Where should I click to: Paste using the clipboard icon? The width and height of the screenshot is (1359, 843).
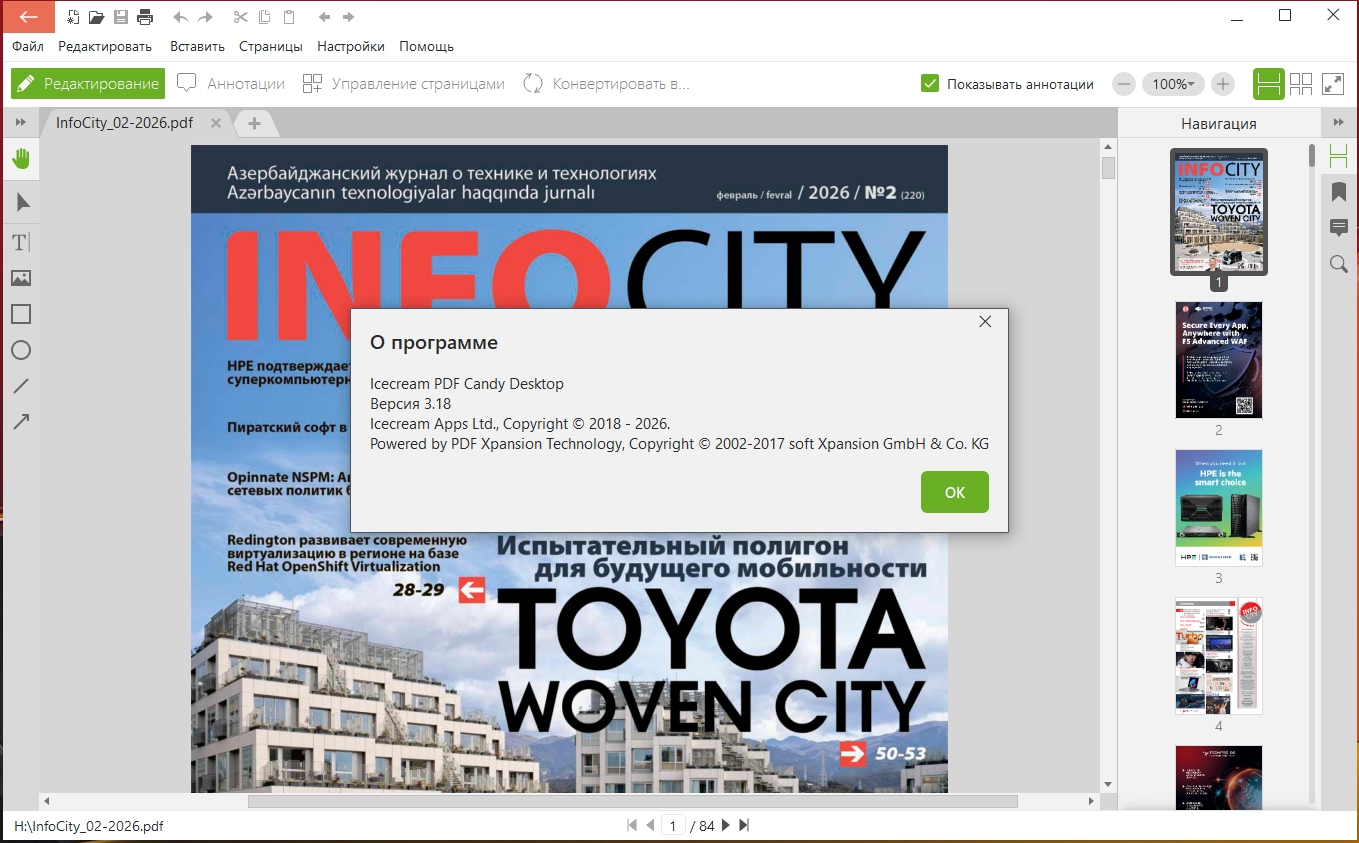[x=289, y=17]
